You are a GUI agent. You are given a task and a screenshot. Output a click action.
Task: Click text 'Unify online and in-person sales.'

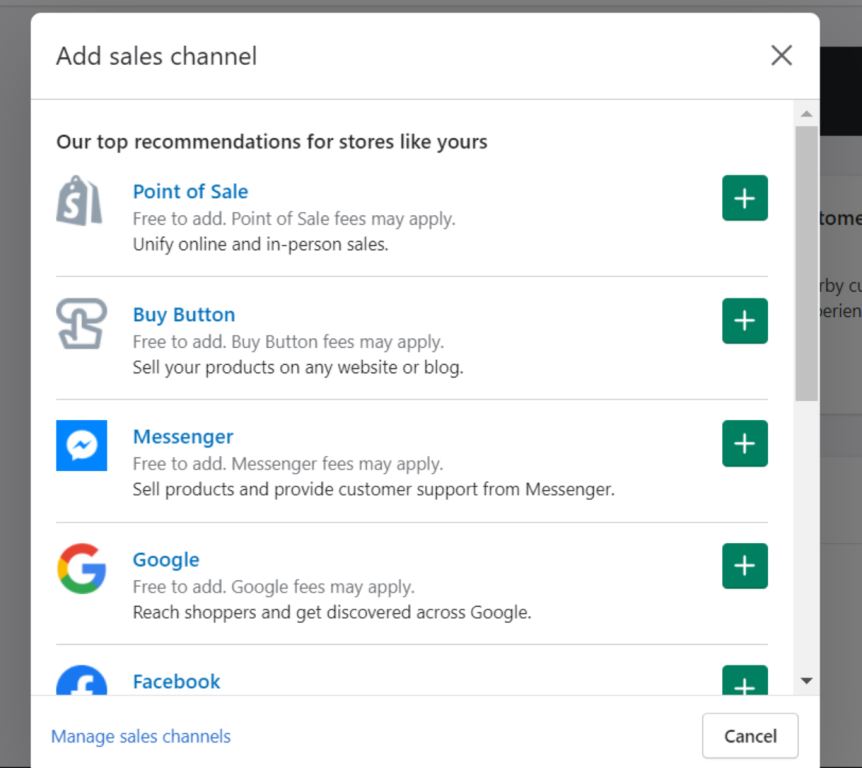[x=261, y=244]
